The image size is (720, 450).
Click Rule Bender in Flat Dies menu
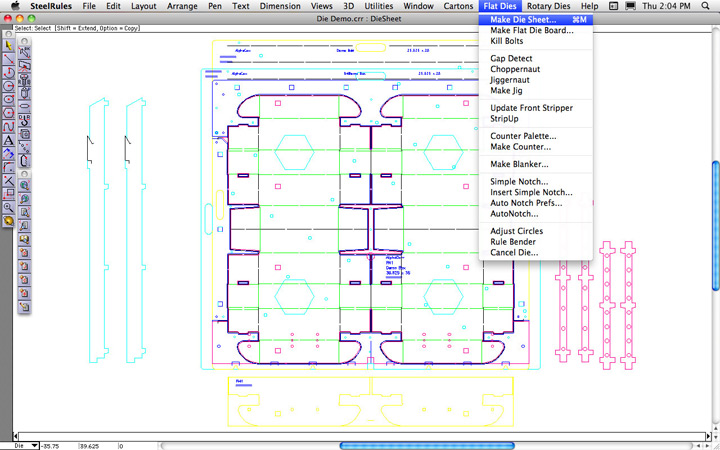(x=513, y=240)
